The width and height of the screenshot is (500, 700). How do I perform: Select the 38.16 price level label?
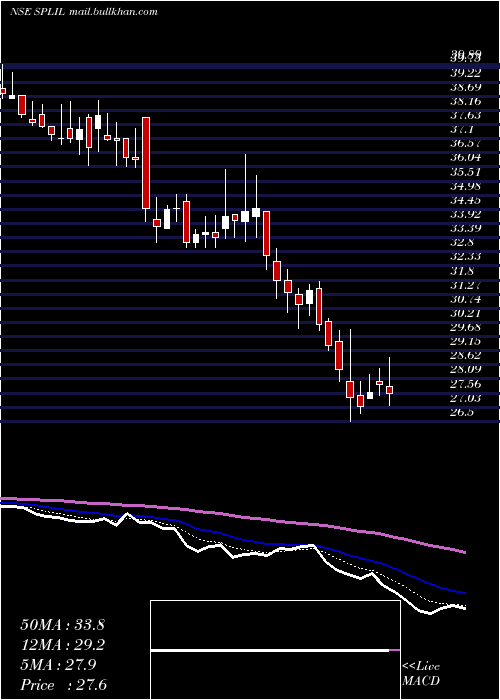[466, 101]
